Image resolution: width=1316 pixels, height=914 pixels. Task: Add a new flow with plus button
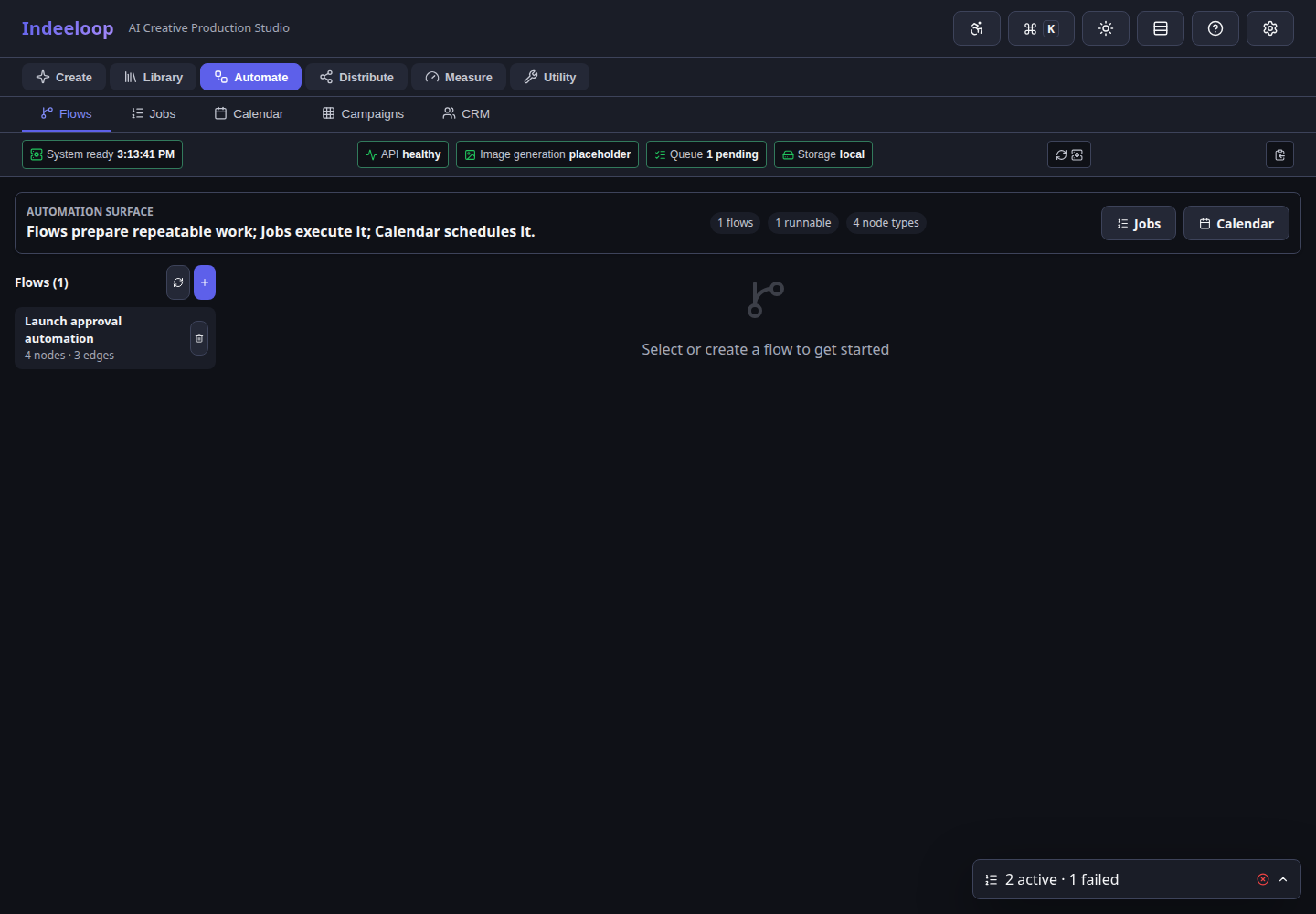tap(205, 282)
